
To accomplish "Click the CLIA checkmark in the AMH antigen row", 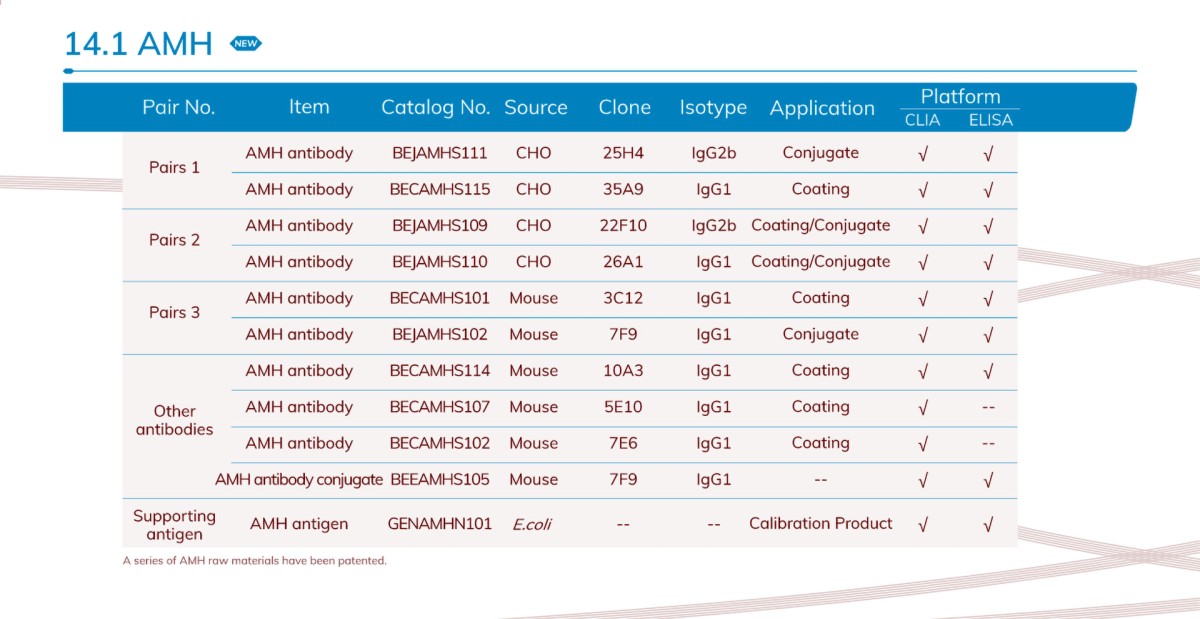I will click(x=923, y=524).
